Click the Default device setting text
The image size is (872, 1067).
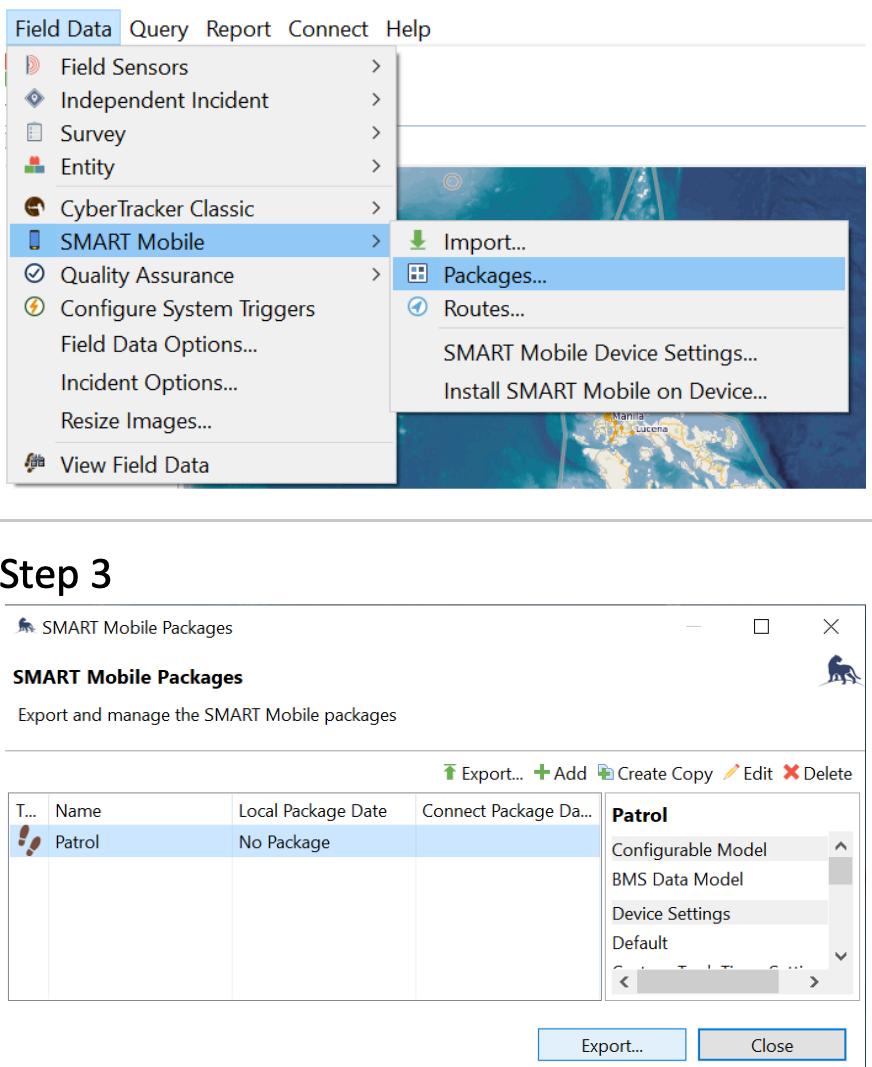640,942
